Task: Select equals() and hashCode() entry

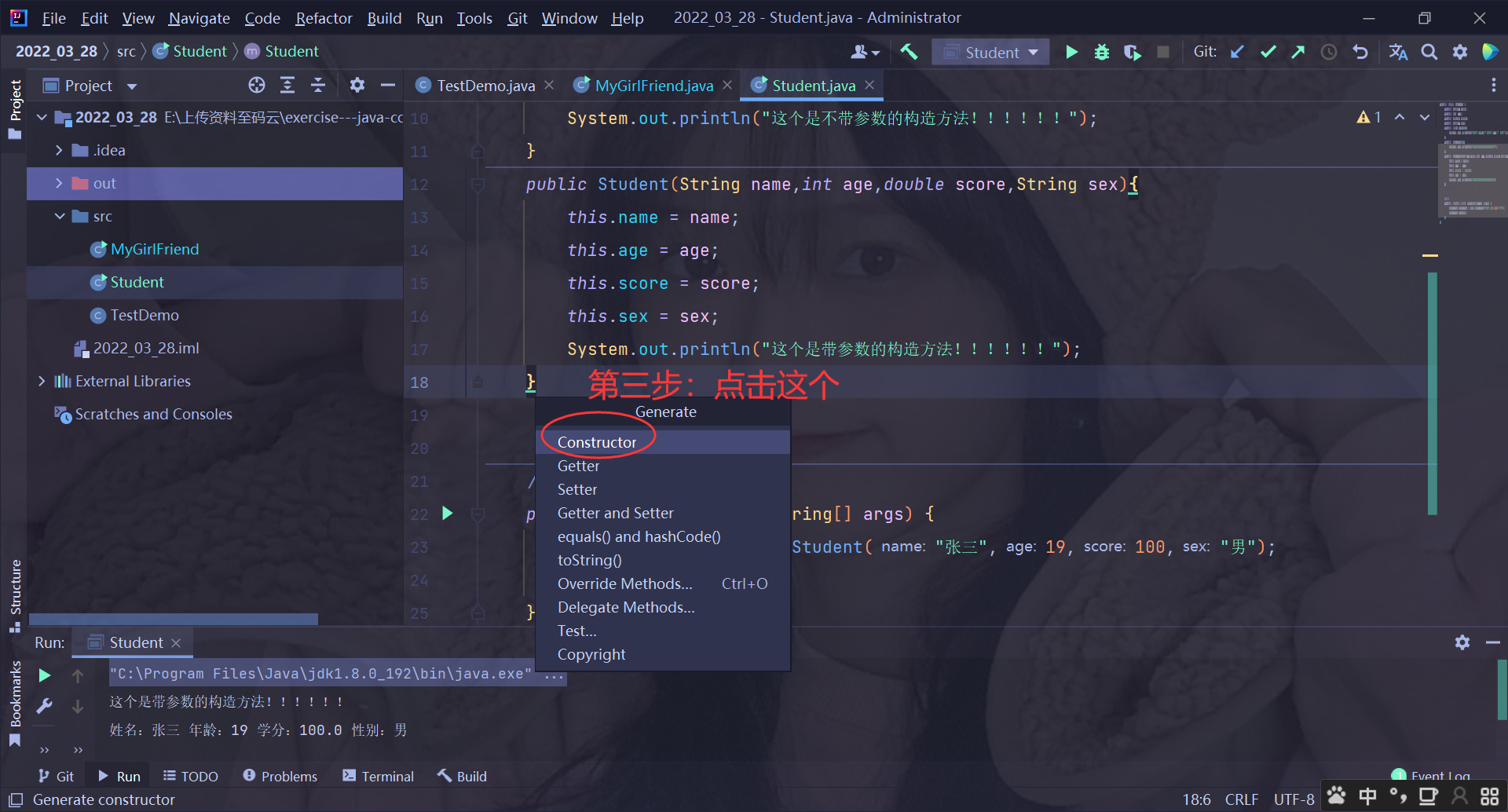Action: coord(663,536)
